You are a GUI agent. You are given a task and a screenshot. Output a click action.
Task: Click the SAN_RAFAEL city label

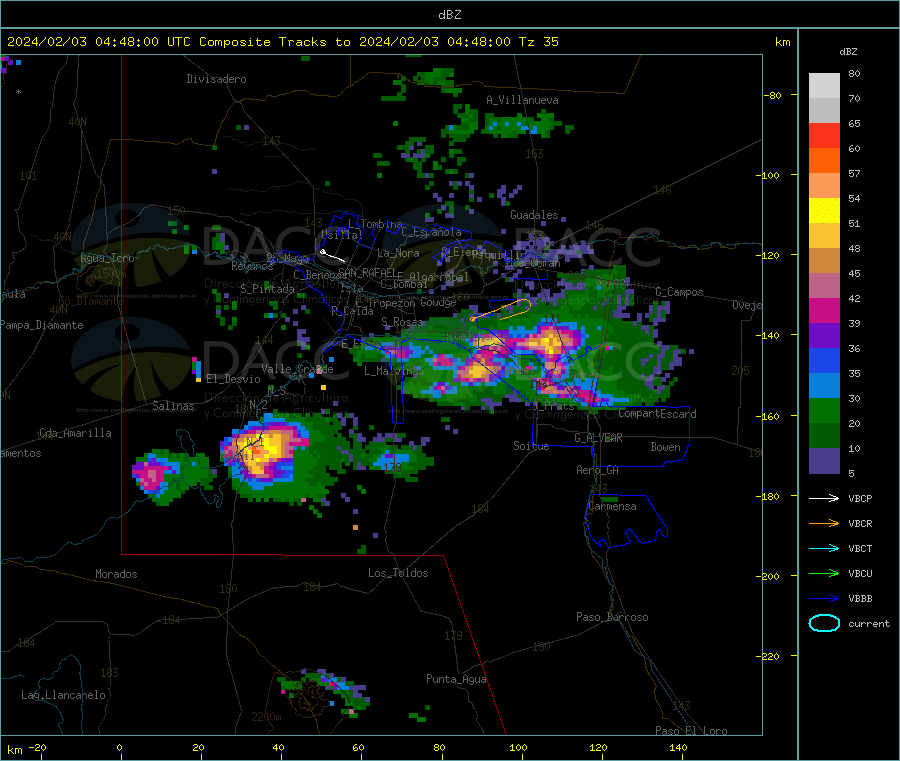(x=367, y=272)
